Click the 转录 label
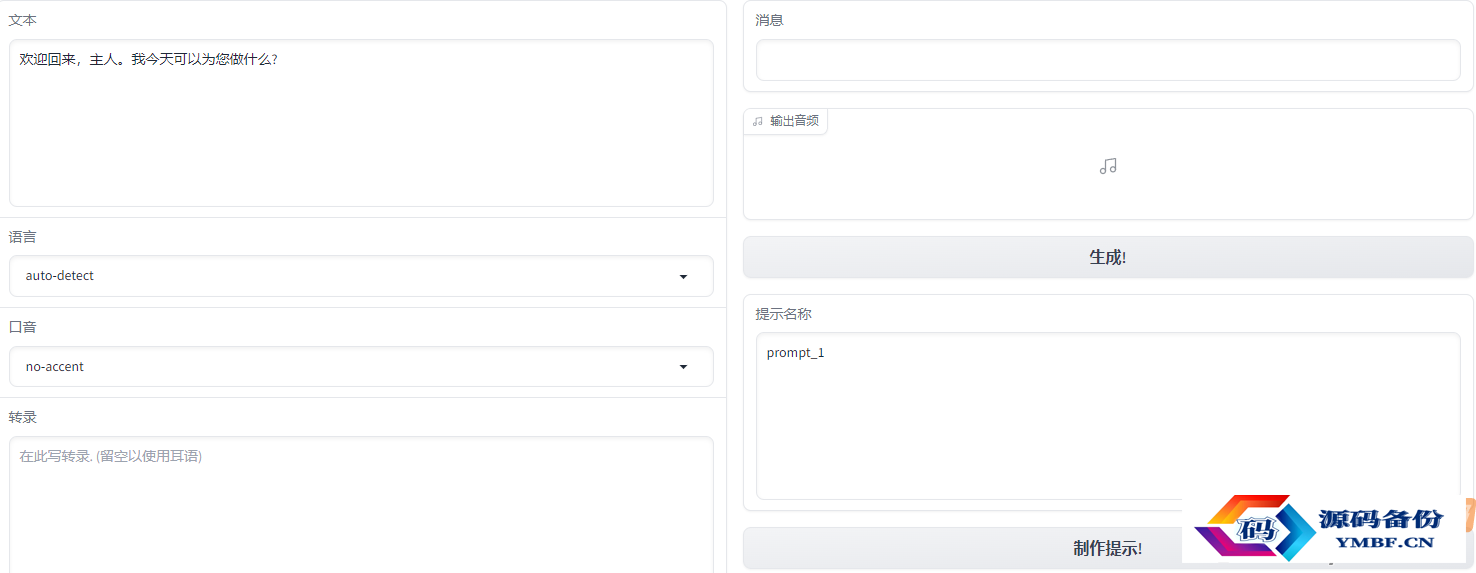 coord(23,417)
